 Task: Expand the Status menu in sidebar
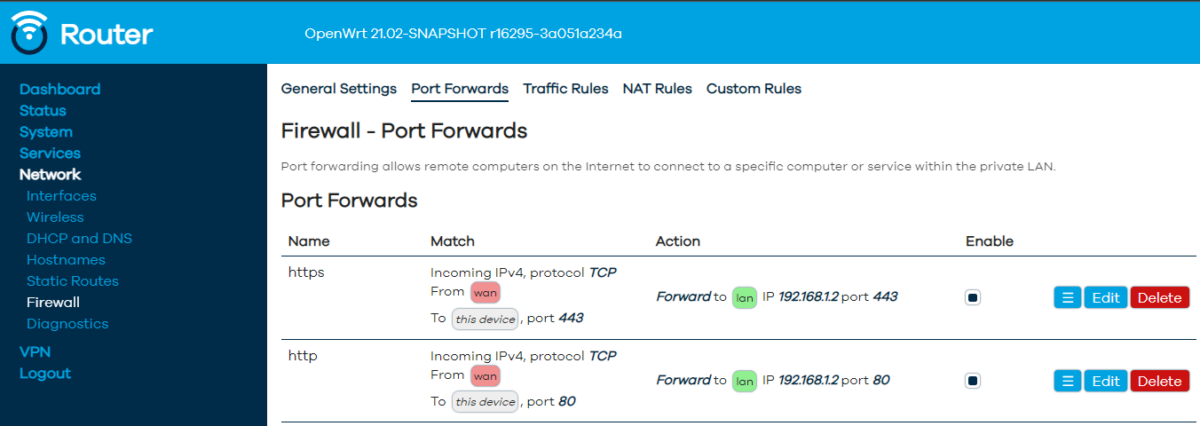(x=43, y=110)
